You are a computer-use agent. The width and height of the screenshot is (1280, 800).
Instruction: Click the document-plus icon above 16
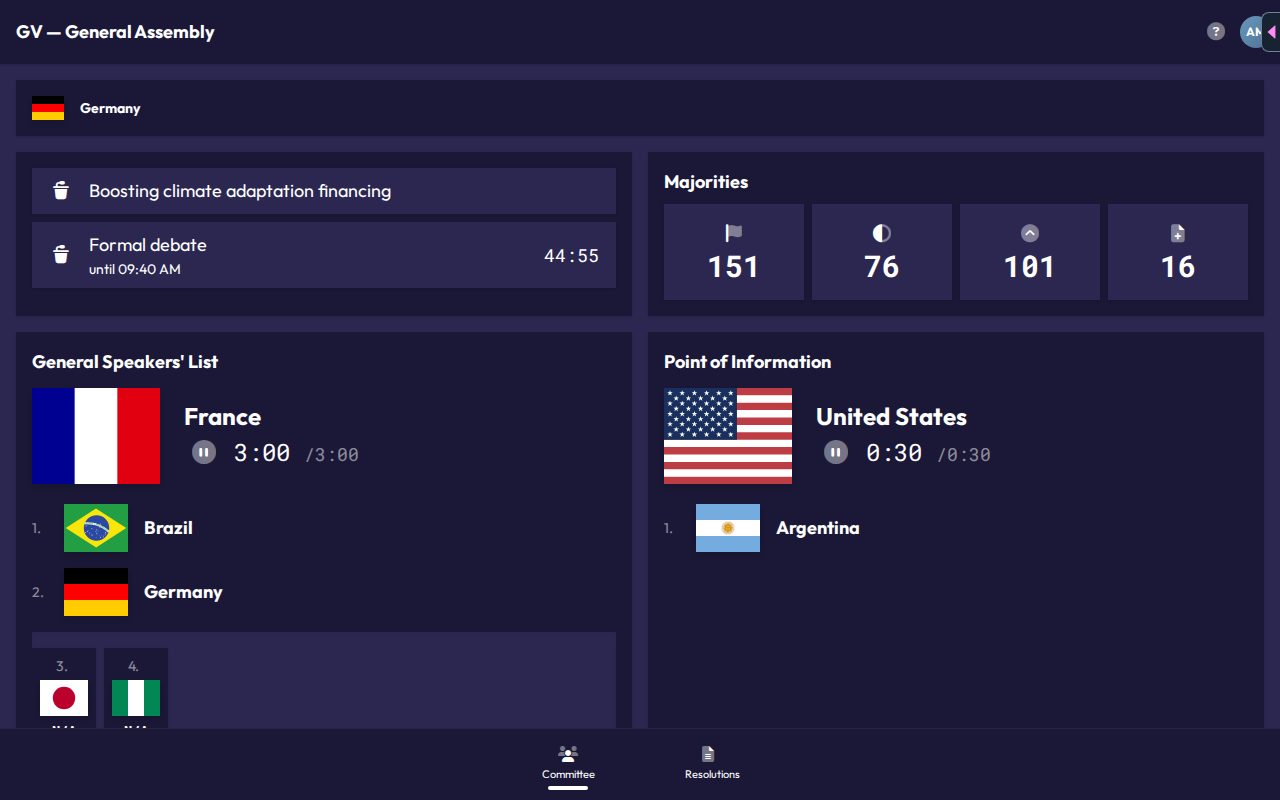[x=1178, y=233]
